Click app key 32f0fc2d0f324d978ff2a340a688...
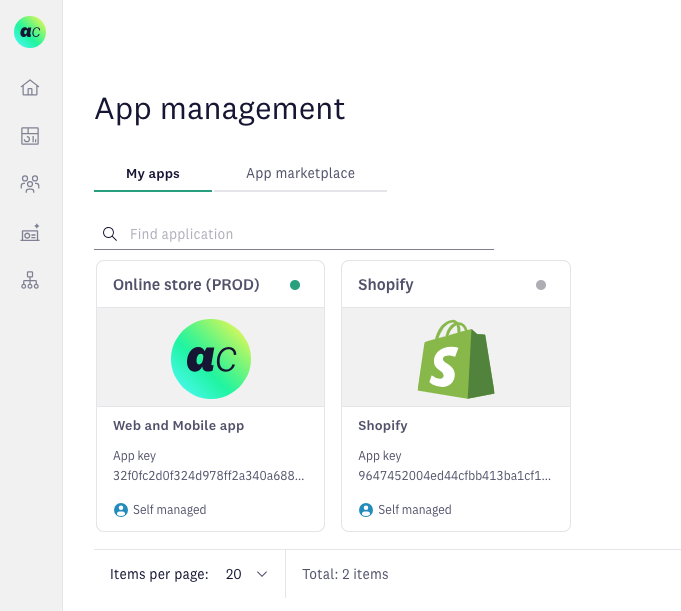681x611 pixels. tap(208, 476)
